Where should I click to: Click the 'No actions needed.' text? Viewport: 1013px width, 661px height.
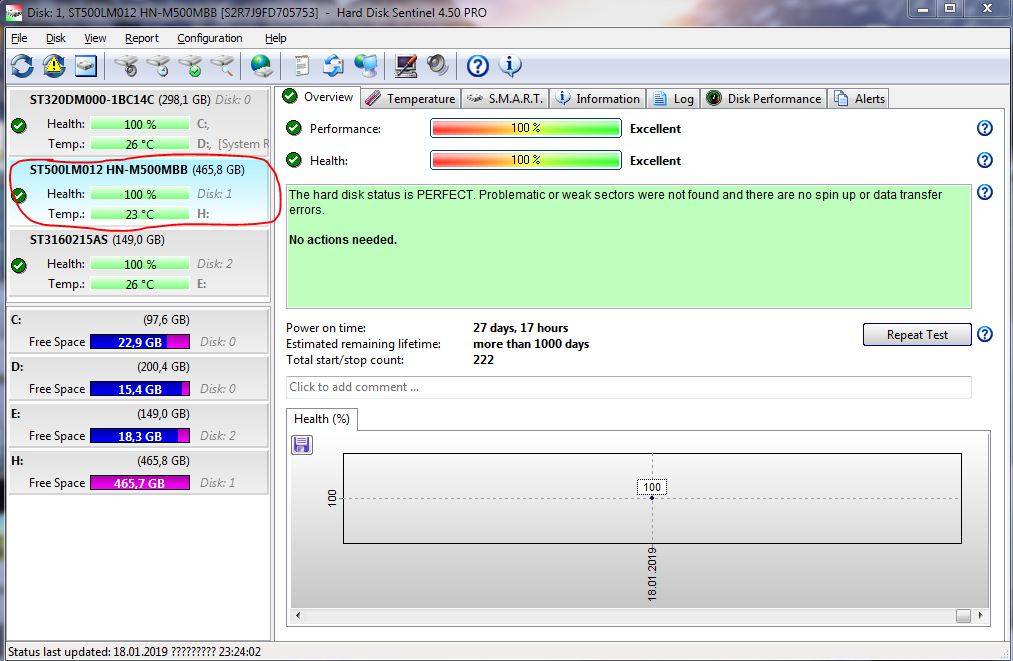click(x=342, y=240)
